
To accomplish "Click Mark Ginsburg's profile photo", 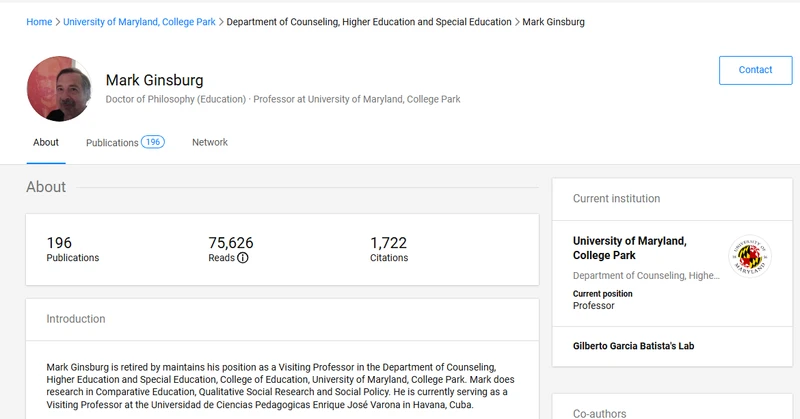I will tap(59, 89).
